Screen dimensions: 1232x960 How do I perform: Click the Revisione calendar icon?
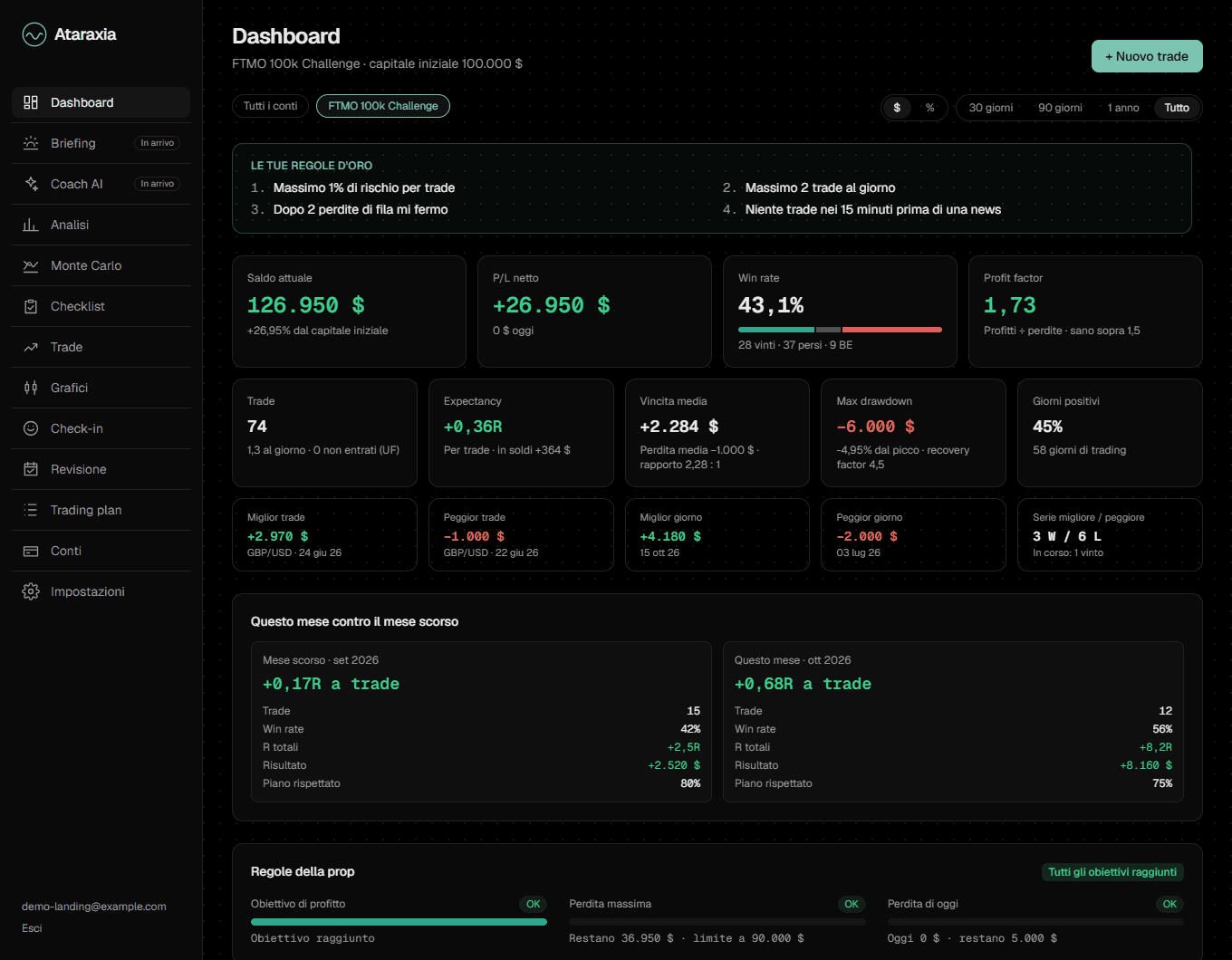tap(31, 469)
